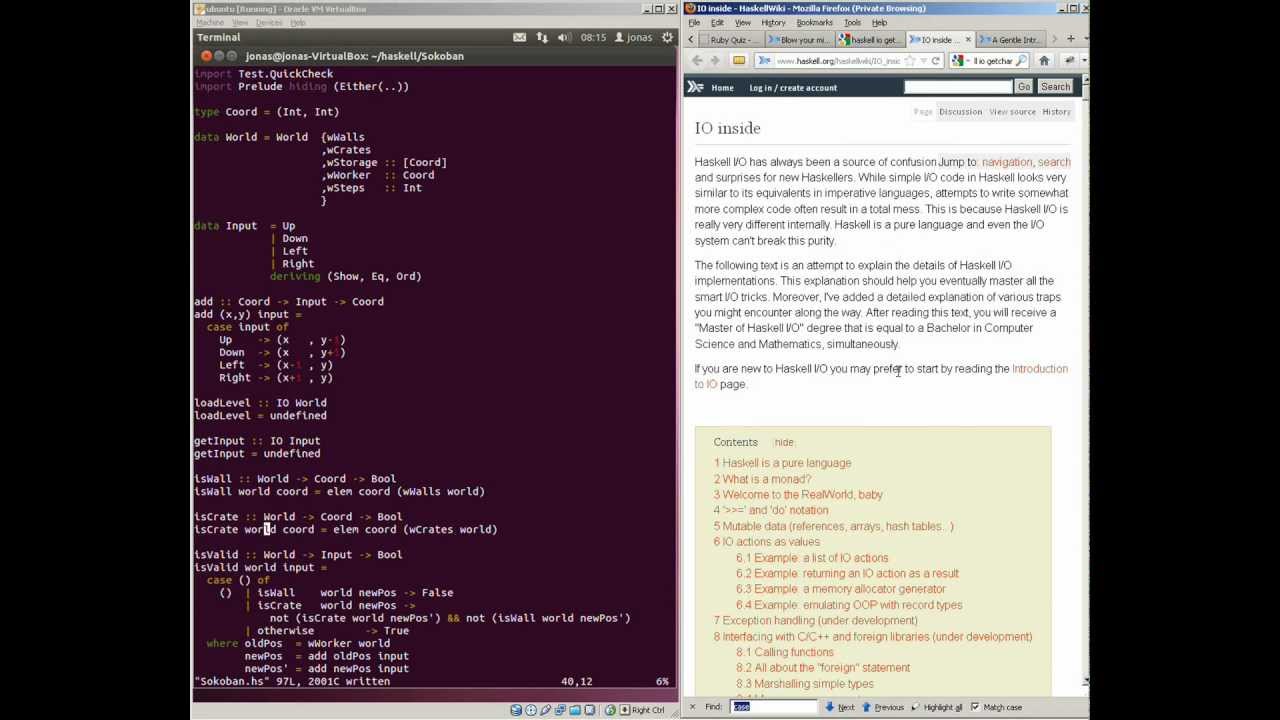The image size is (1280, 720).
Task: Click the wiki Go button
Action: (1024, 87)
